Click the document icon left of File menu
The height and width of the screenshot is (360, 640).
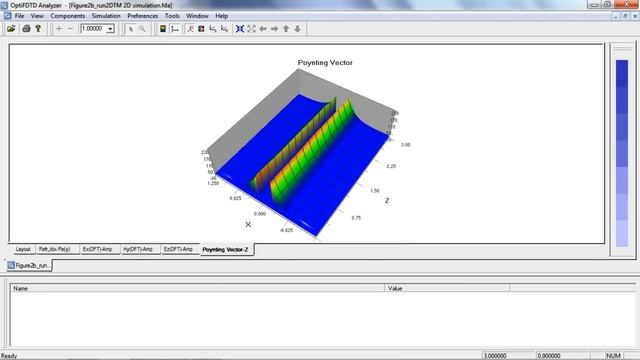7,16
